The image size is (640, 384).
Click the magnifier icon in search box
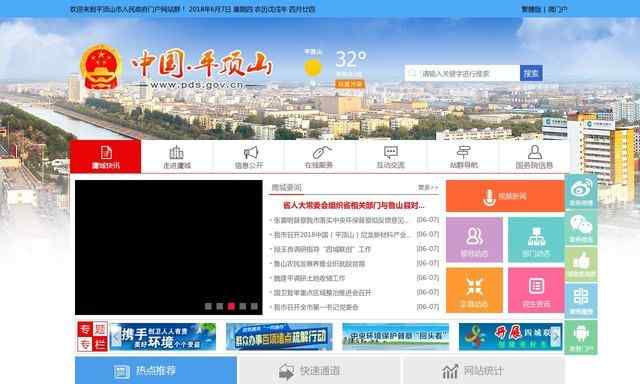[412, 73]
